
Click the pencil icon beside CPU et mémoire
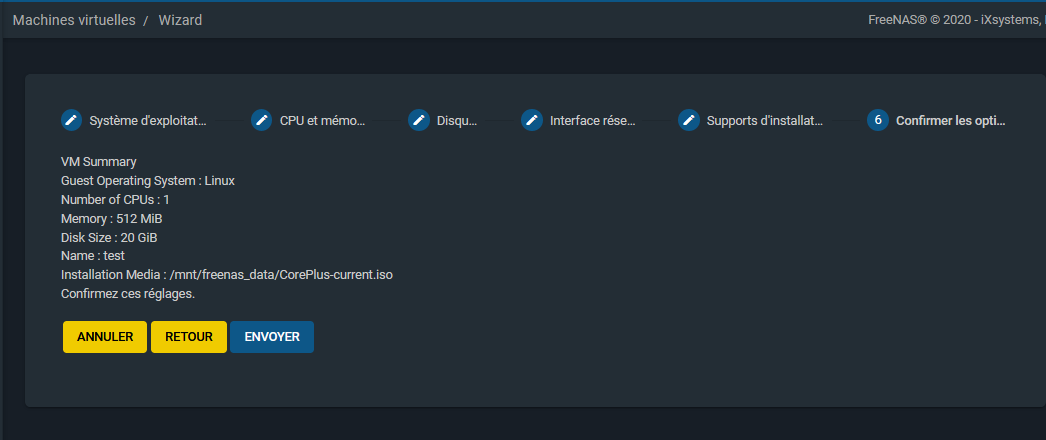point(261,120)
